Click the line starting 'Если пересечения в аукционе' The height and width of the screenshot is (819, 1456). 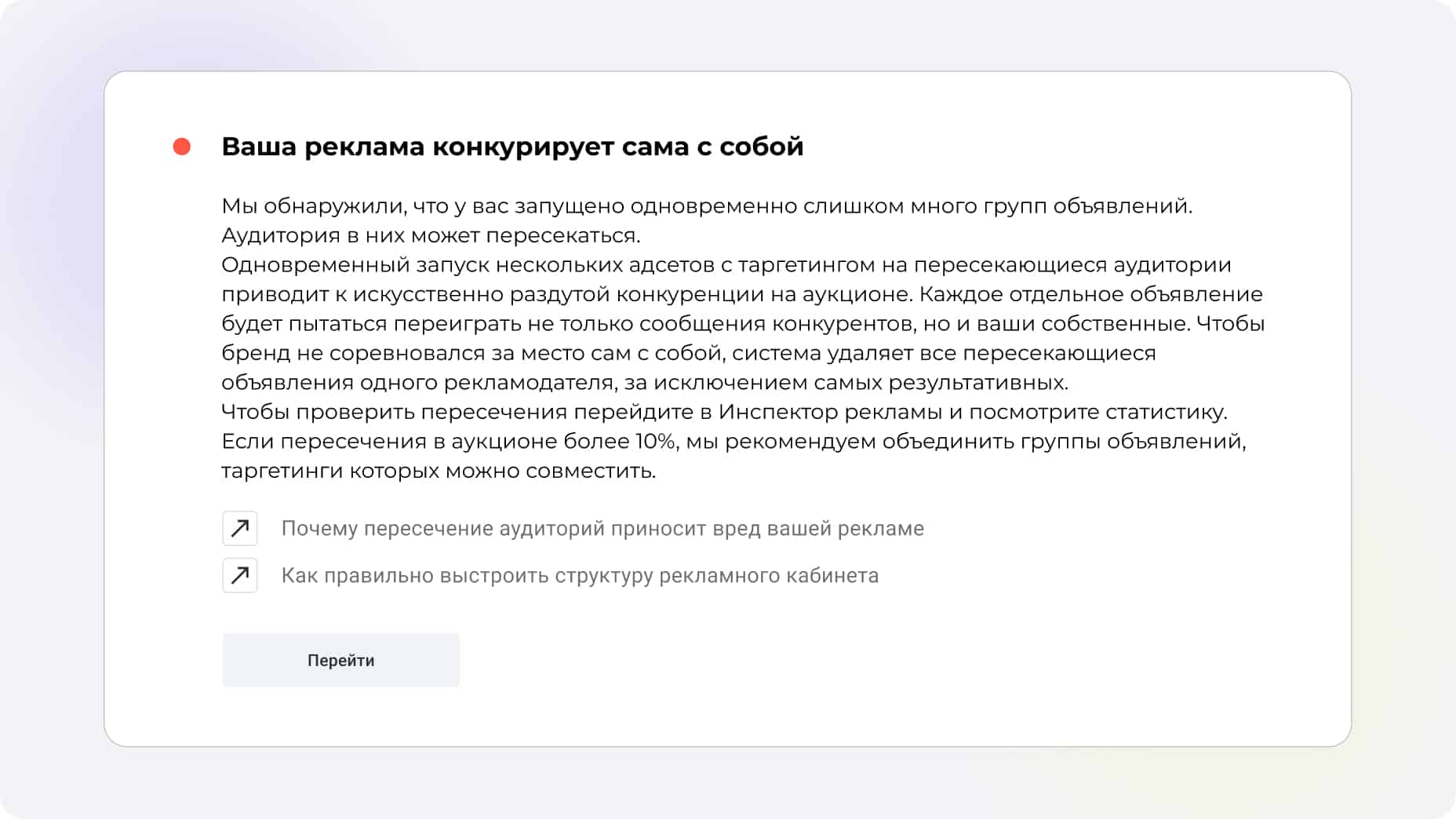coord(733,441)
